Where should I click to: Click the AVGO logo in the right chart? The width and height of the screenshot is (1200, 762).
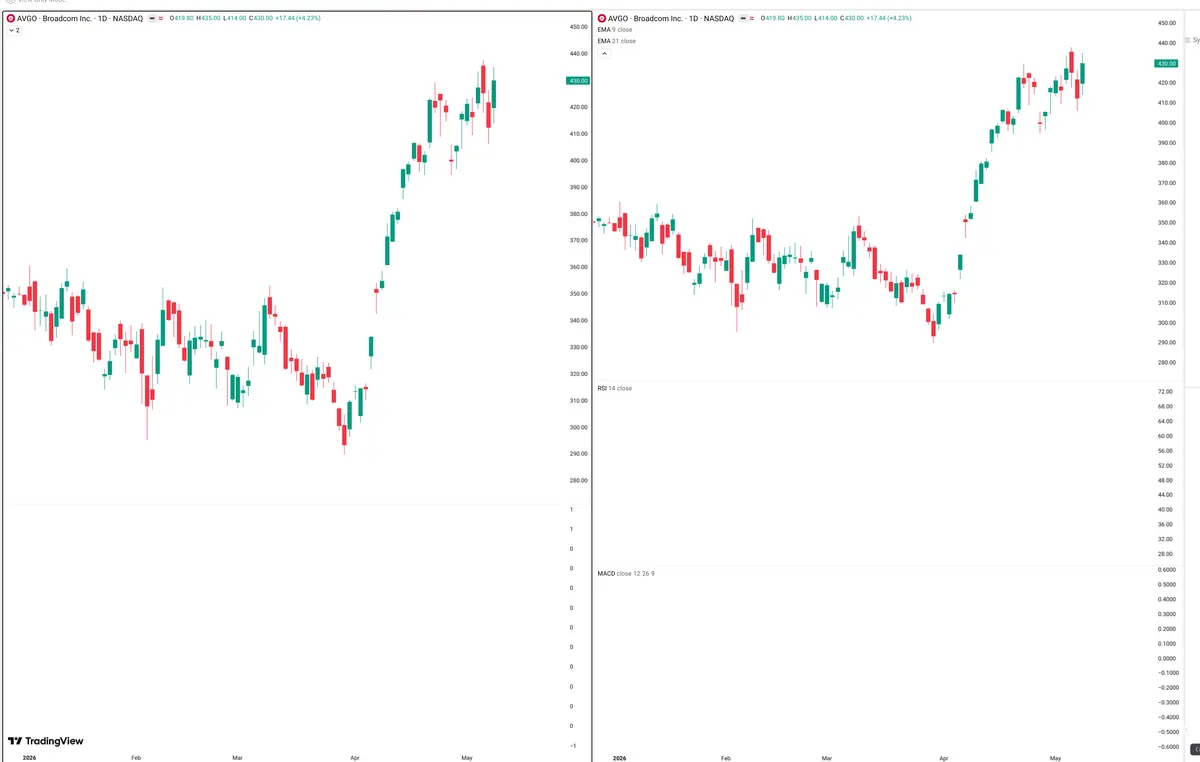point(601,18)
